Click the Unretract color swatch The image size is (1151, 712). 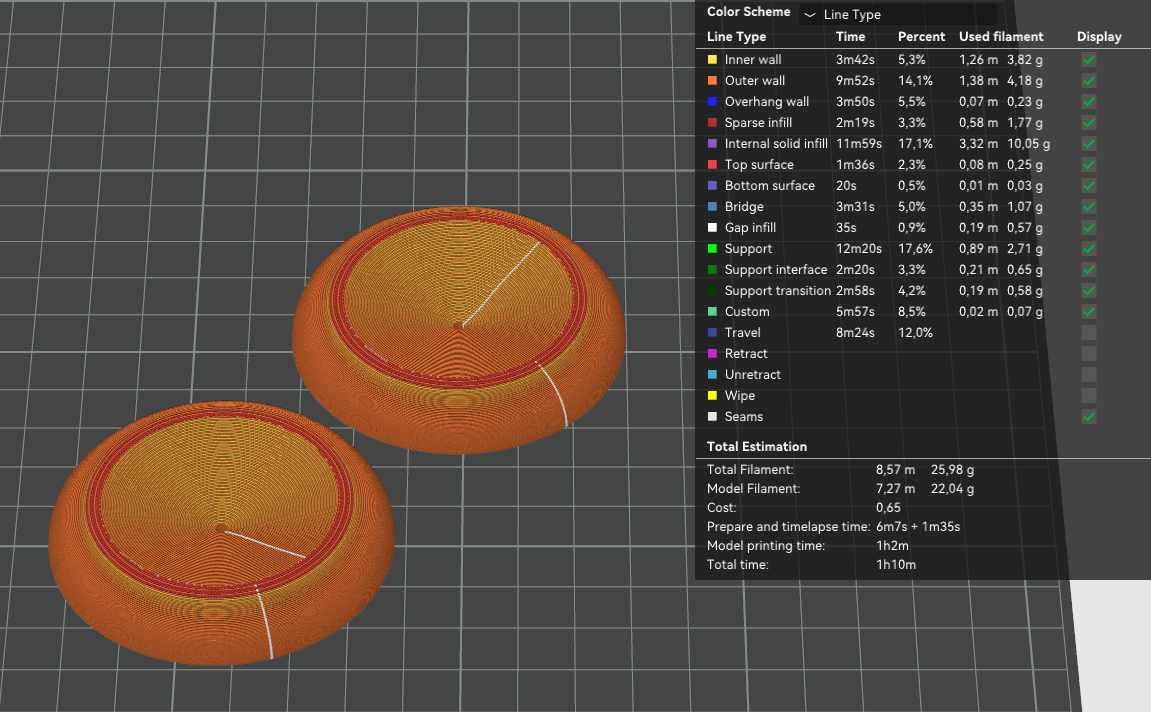coord(712,374)
